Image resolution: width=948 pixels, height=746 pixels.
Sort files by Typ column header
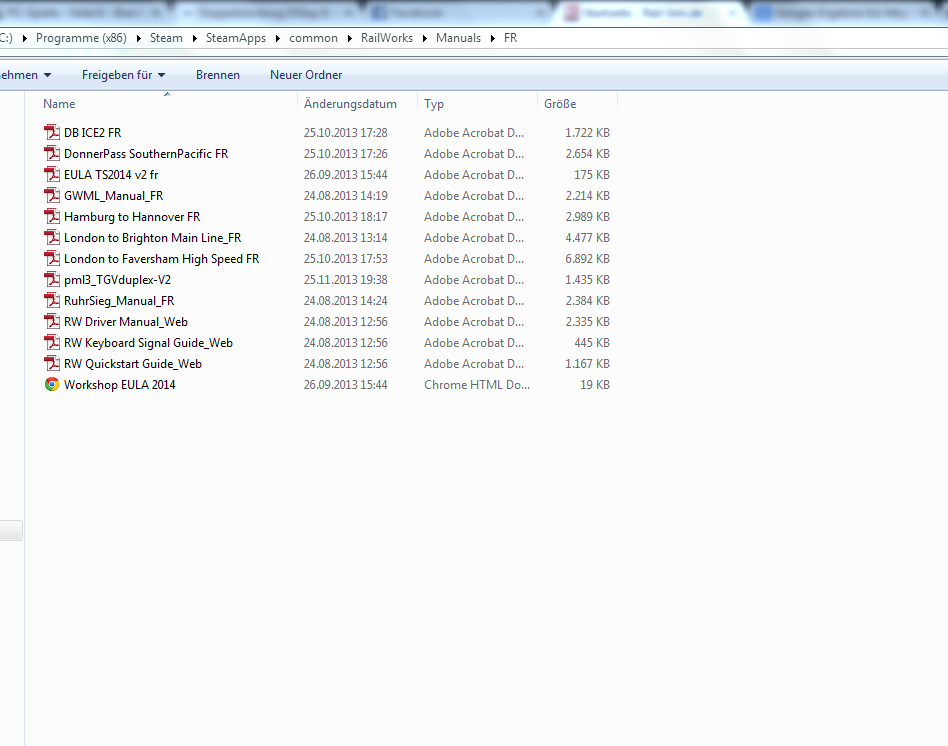click(x=433, y=104)
